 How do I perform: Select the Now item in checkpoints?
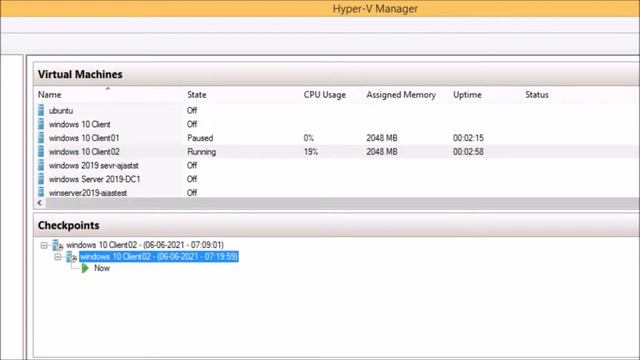point(102,268)
